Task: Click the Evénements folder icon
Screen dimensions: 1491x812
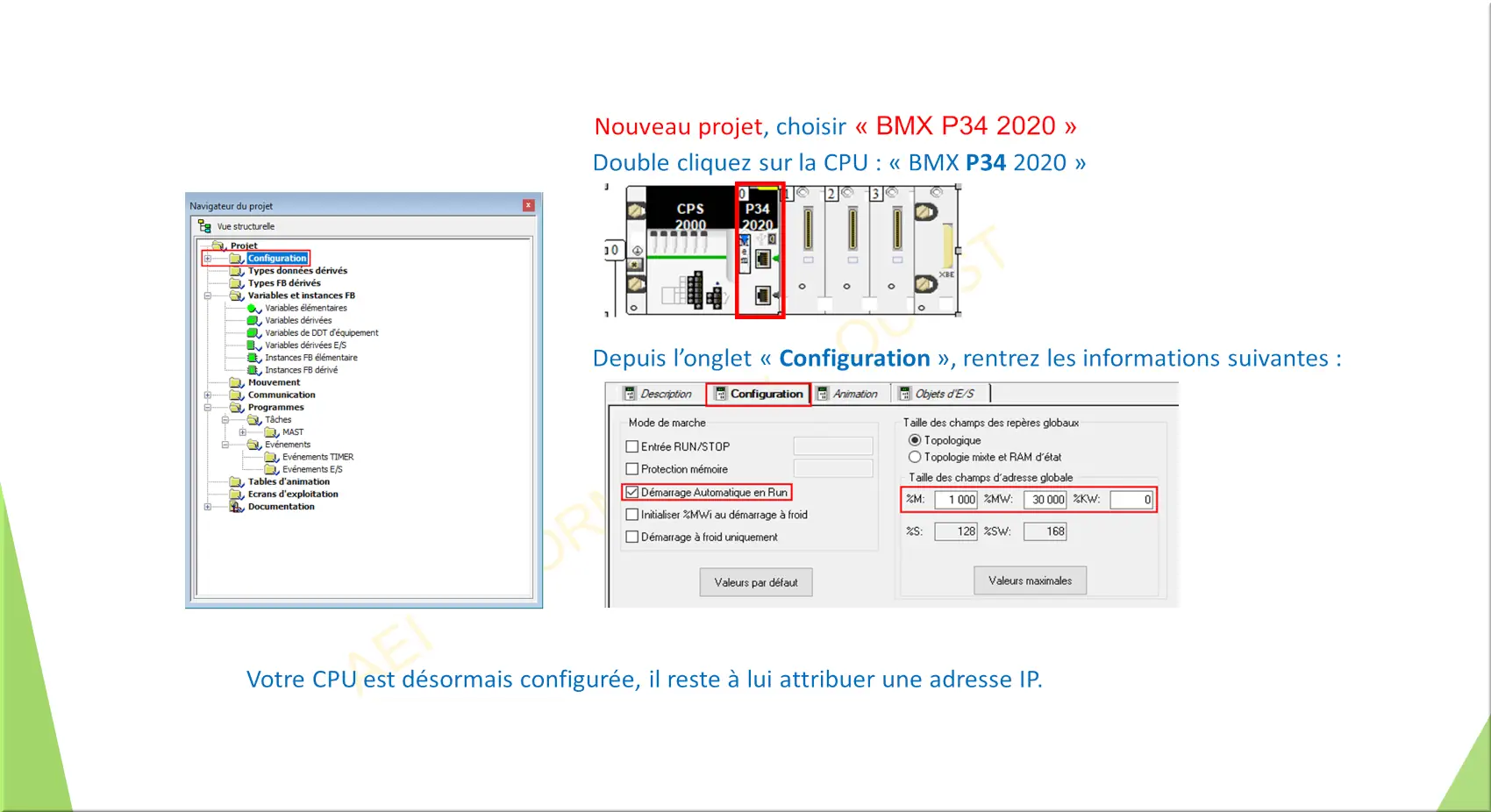Action: point(253,445)
